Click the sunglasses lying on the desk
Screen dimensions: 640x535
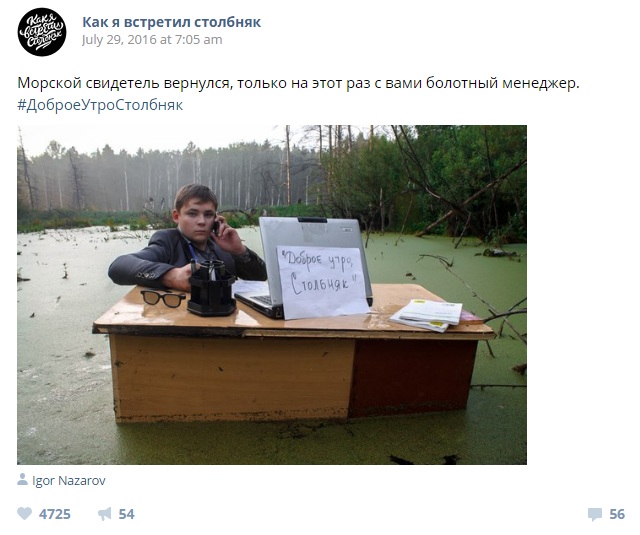tap(163, 298)
